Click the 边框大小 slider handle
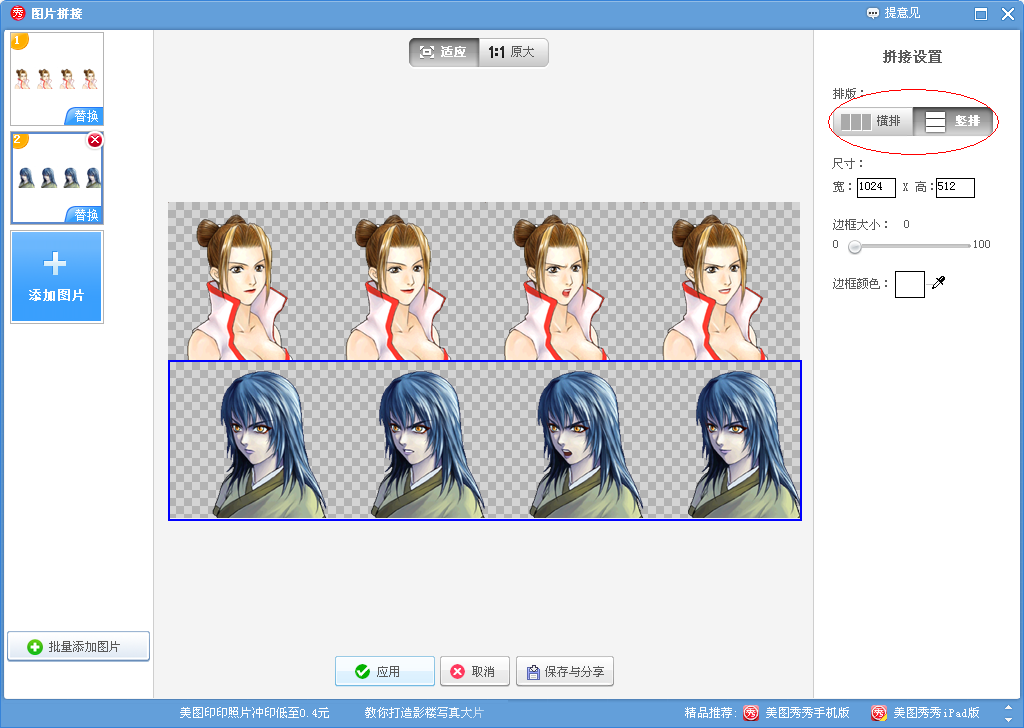The height and width of the screenshot is (728, 1024). tap(854, 246)
